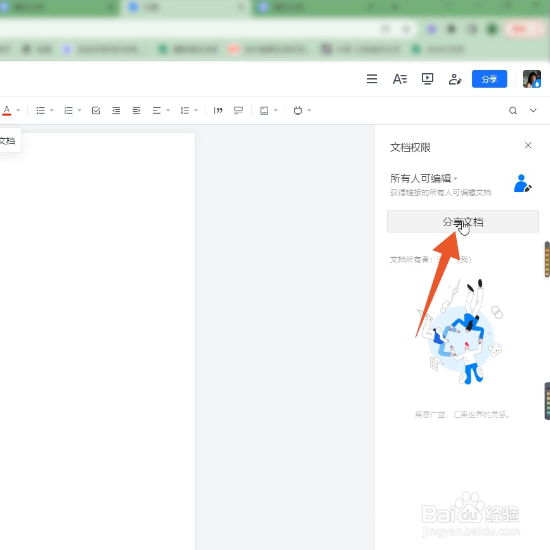This screenshot has height=550, width=550.
Task: Open the collaborator permissions icon in the header
Action: [x=455, y=79]
